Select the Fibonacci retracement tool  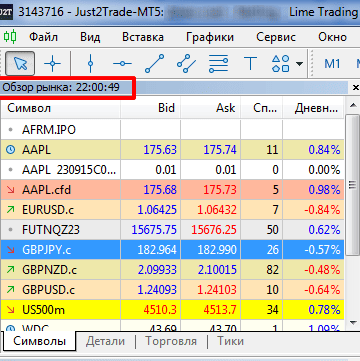[218, 63]
